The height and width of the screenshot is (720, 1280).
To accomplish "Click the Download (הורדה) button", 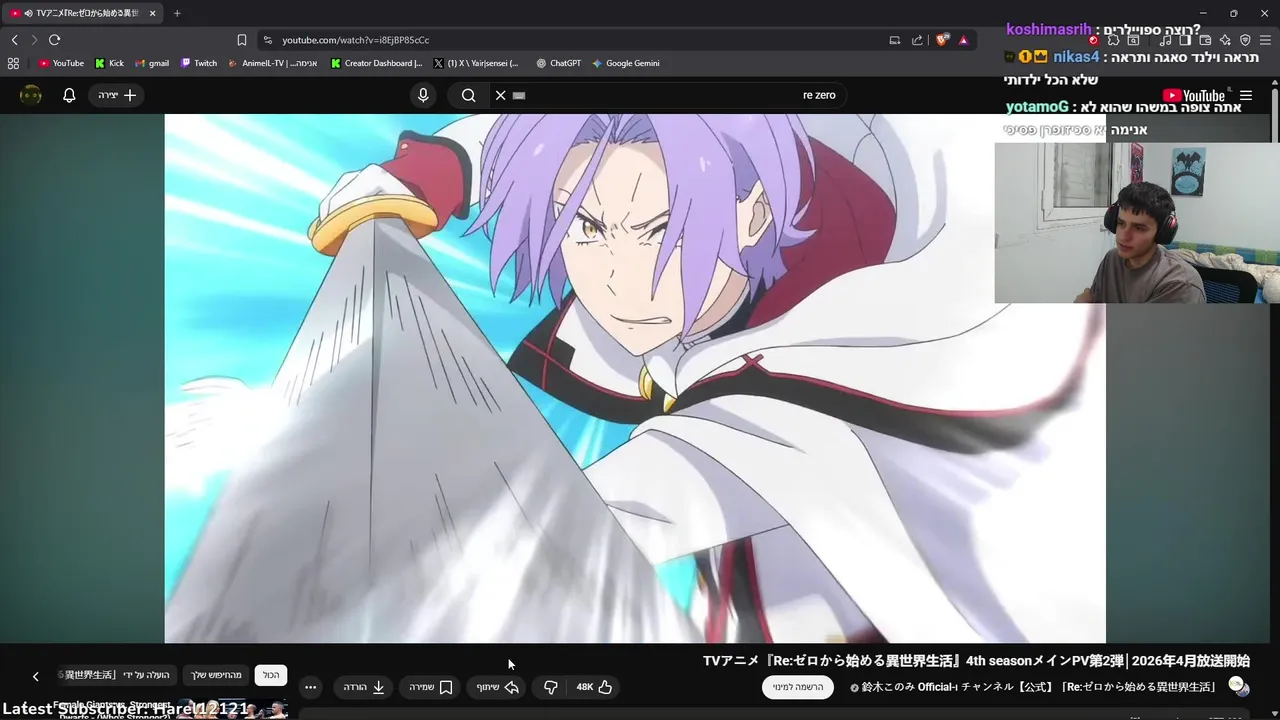I will pos(364,687).
